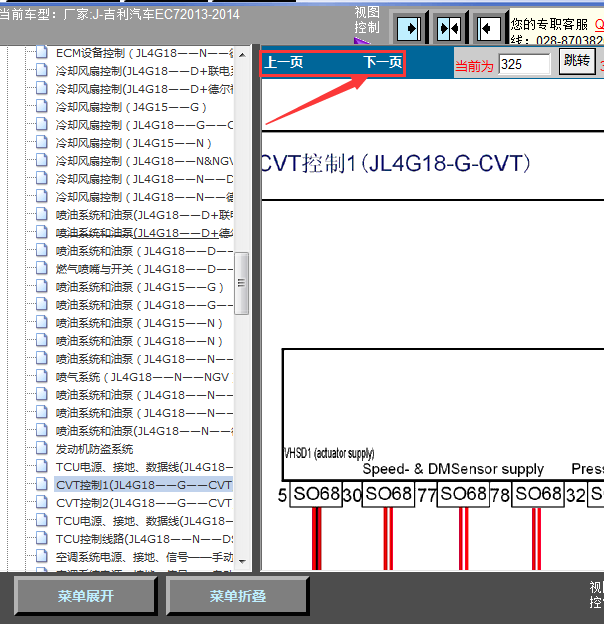Click the 当前车型 vehicle model header text
Image resolution: width=604 pixels, height=625 pixels.
pyautogui.click(x=119, y=15)
